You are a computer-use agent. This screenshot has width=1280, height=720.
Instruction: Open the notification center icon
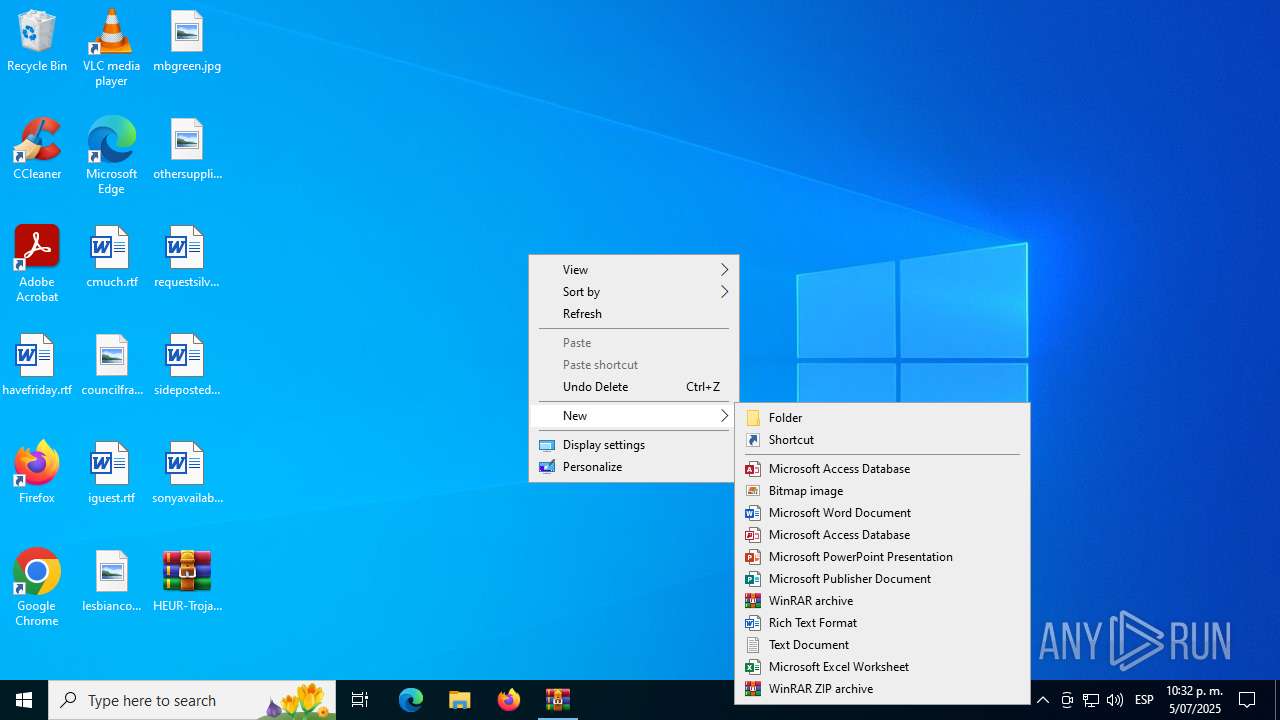point(1248,700)
